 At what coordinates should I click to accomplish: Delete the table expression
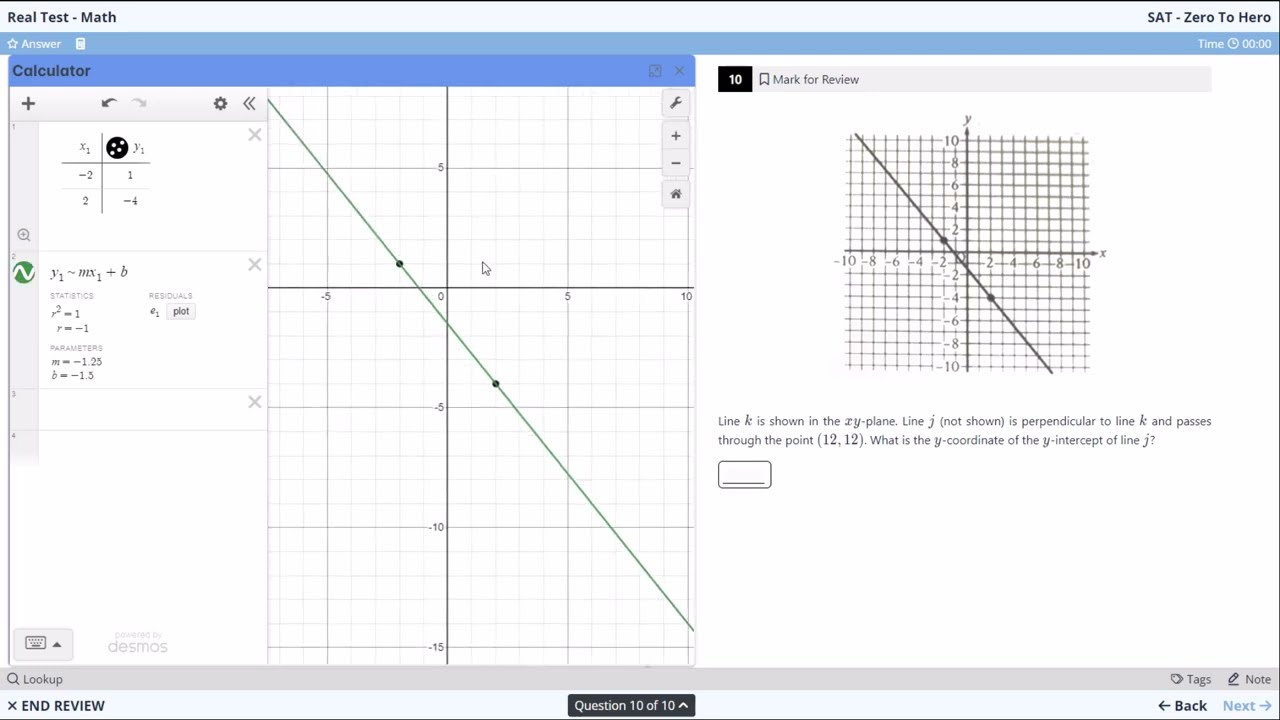255,135
